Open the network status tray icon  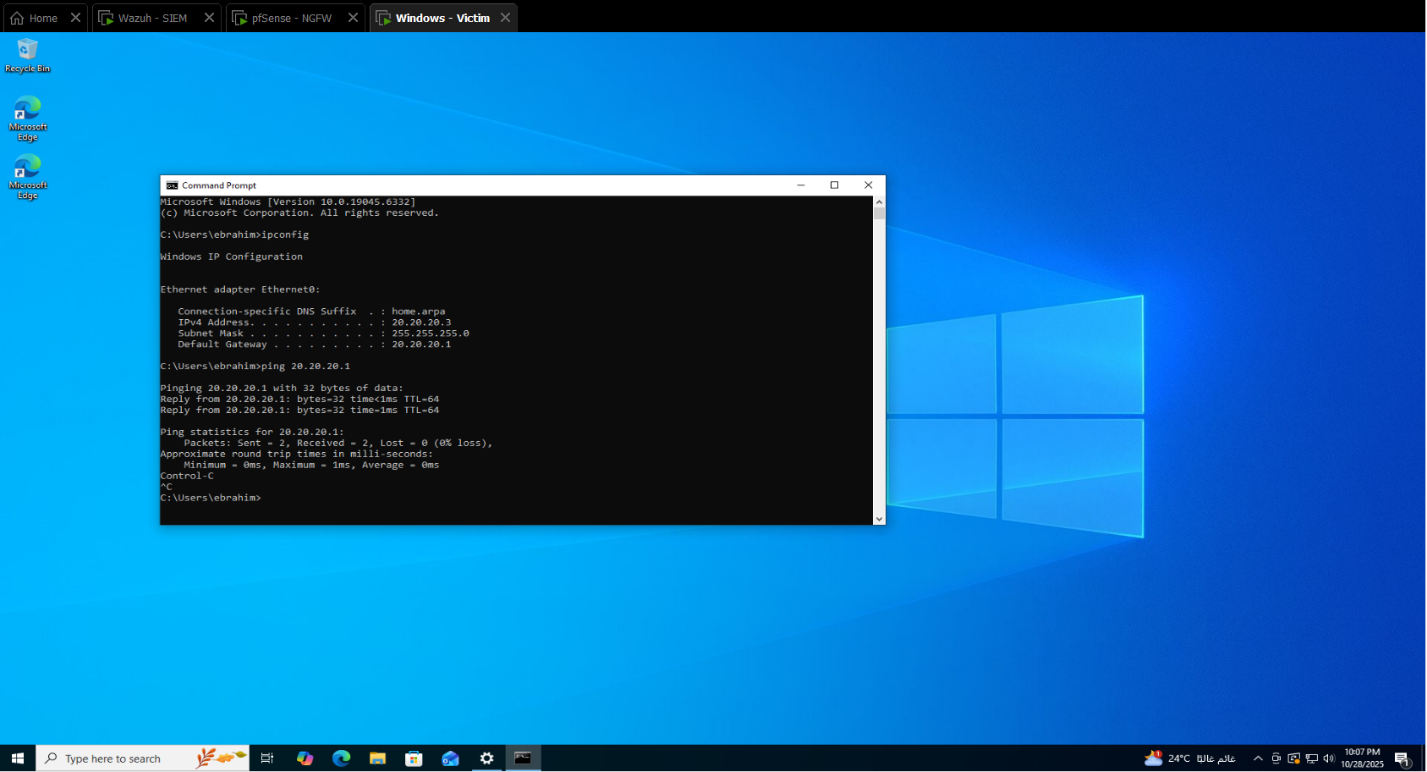(x=1312, y=758)
